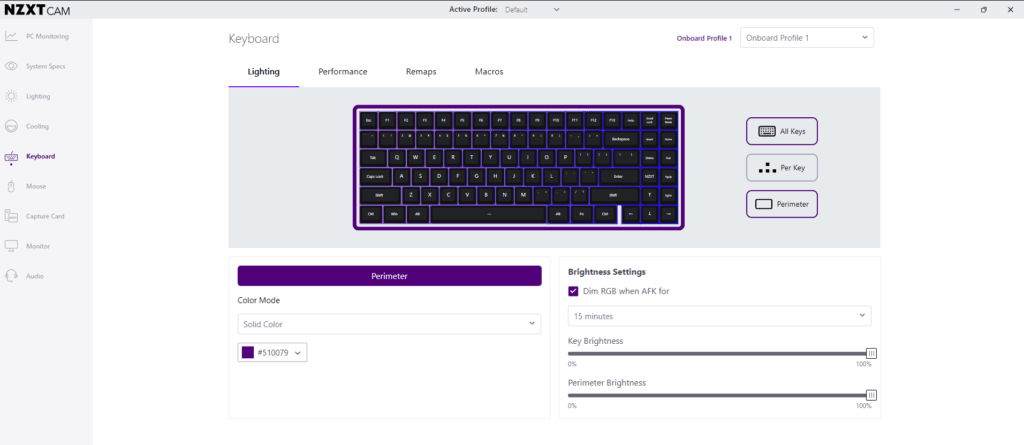This screenshot has height=445, width=1024.
Task: Click the Esc key on keyboard preview
Action: 368,120
